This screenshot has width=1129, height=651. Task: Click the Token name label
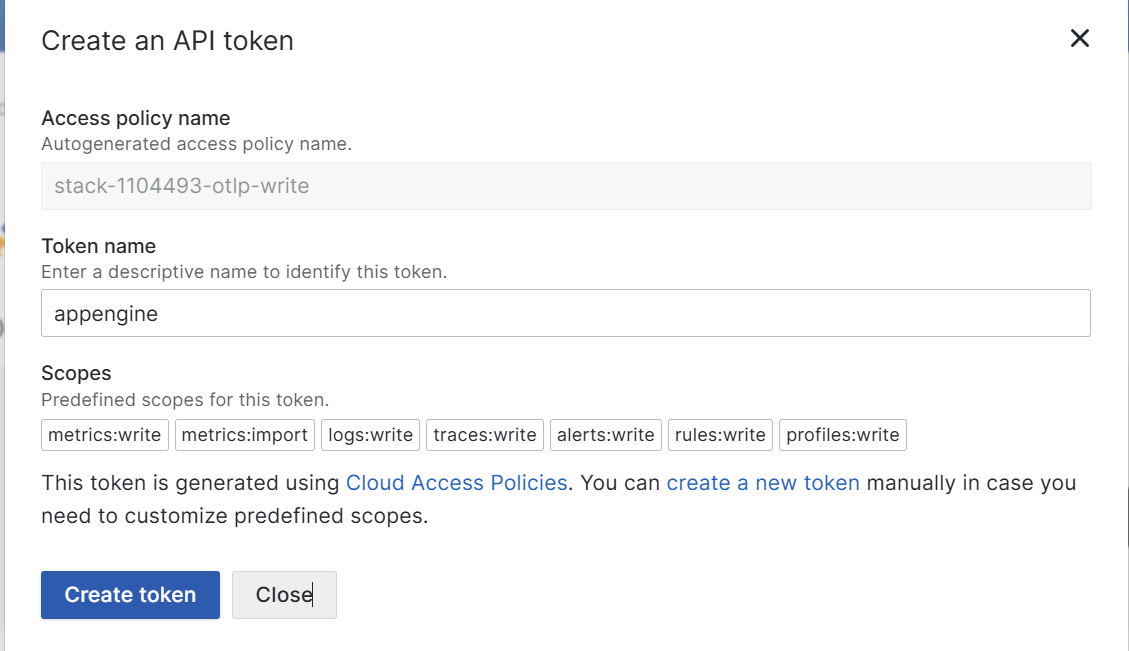click(x=98, y=245)
